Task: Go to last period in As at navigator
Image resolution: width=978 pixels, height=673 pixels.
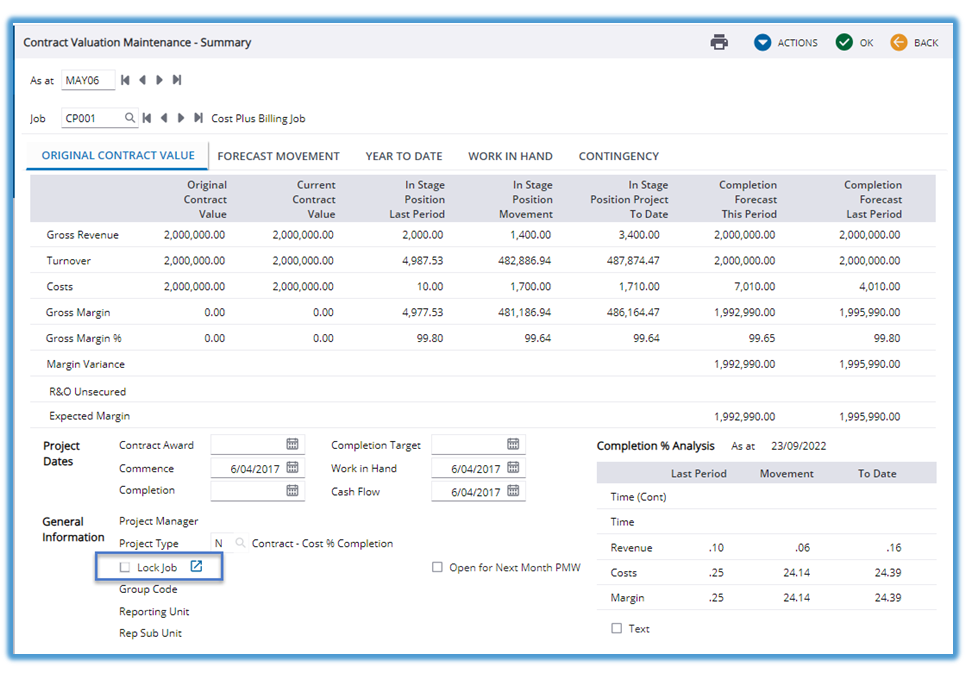Action: [x=177, y=80]
